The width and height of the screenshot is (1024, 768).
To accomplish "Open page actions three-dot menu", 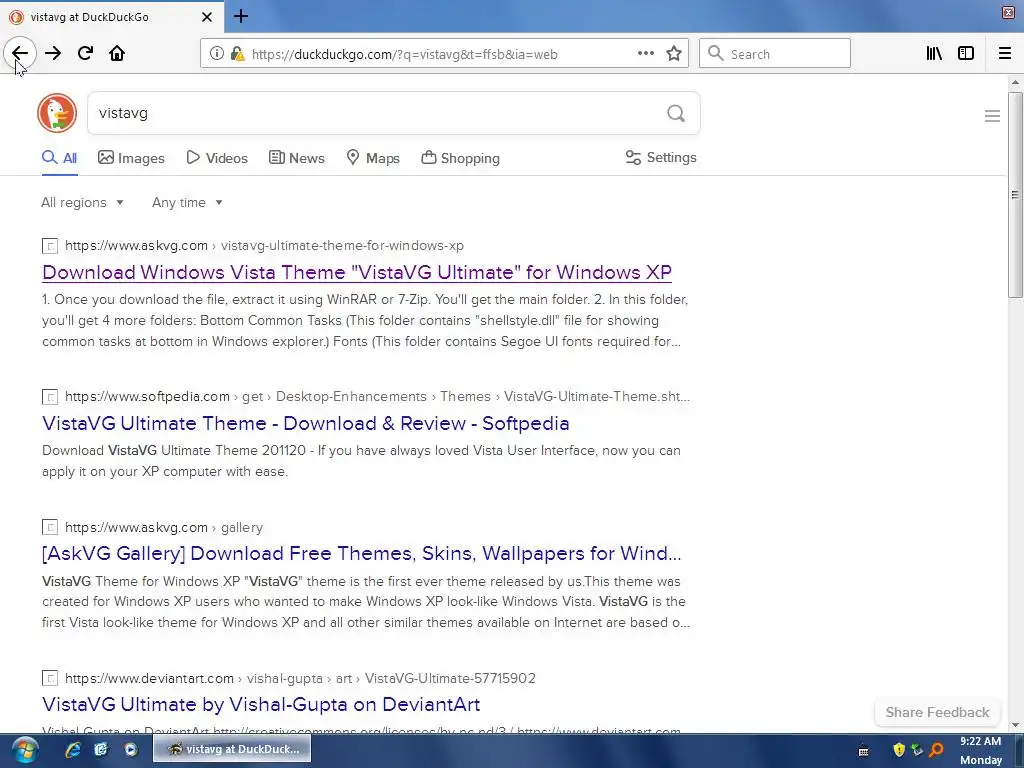I will coord(645,54).
